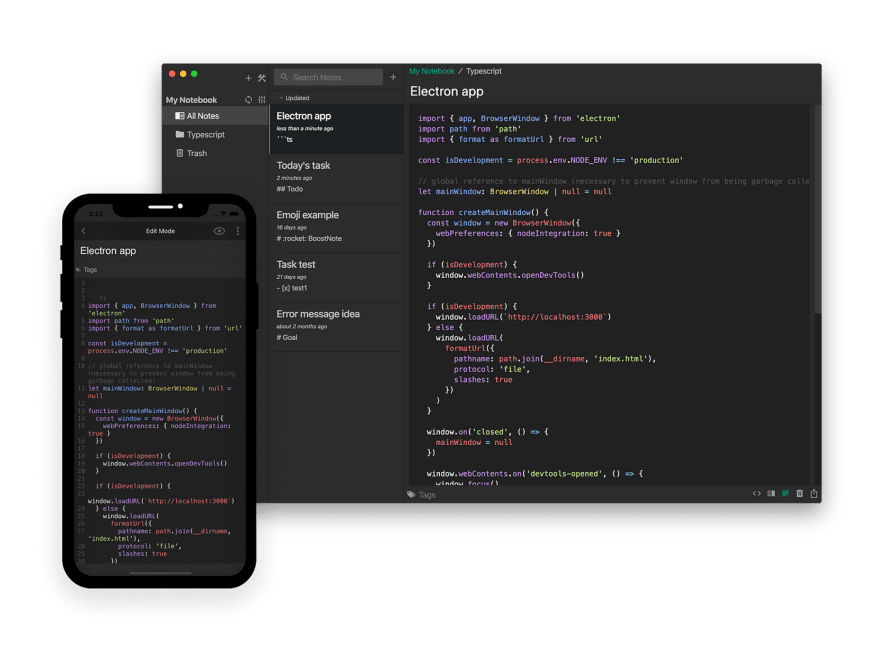Screen dimensions: 880x660
Task: Click the editor's vertical scrollbar
Action: (818, 209)
